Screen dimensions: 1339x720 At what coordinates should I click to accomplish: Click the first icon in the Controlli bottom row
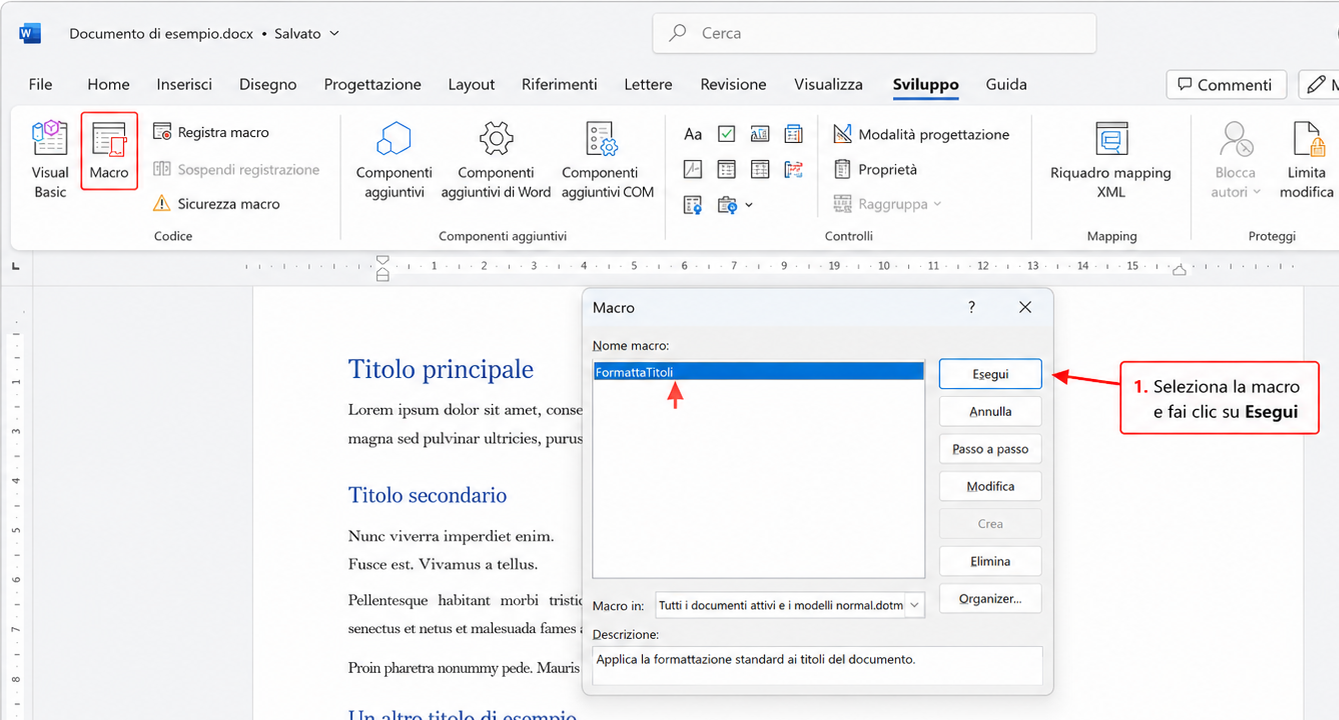click(693, 205)
